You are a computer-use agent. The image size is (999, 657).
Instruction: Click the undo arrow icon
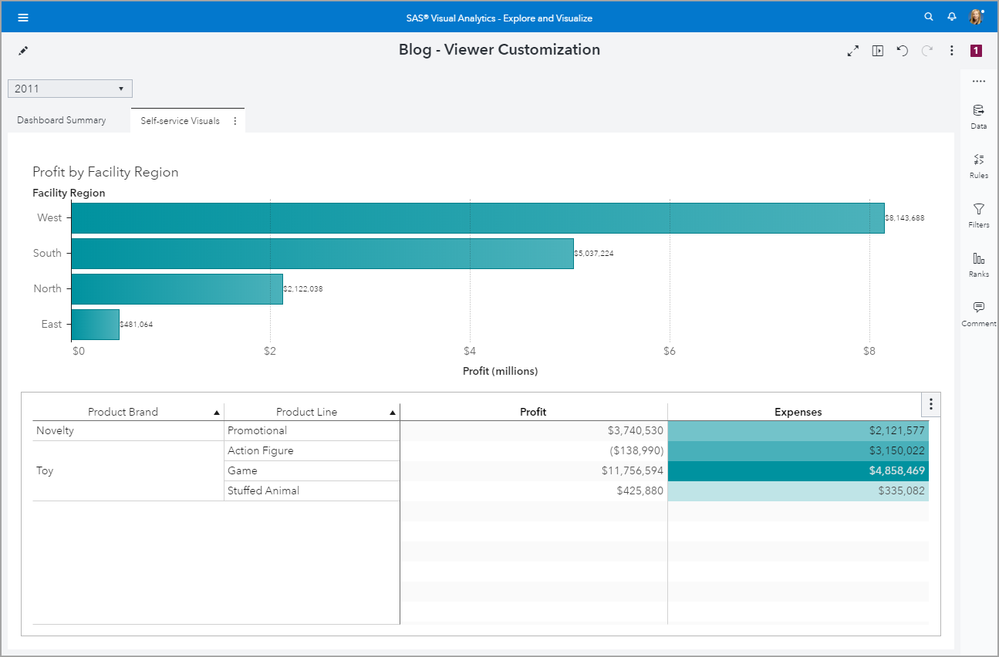coord(902,51)
